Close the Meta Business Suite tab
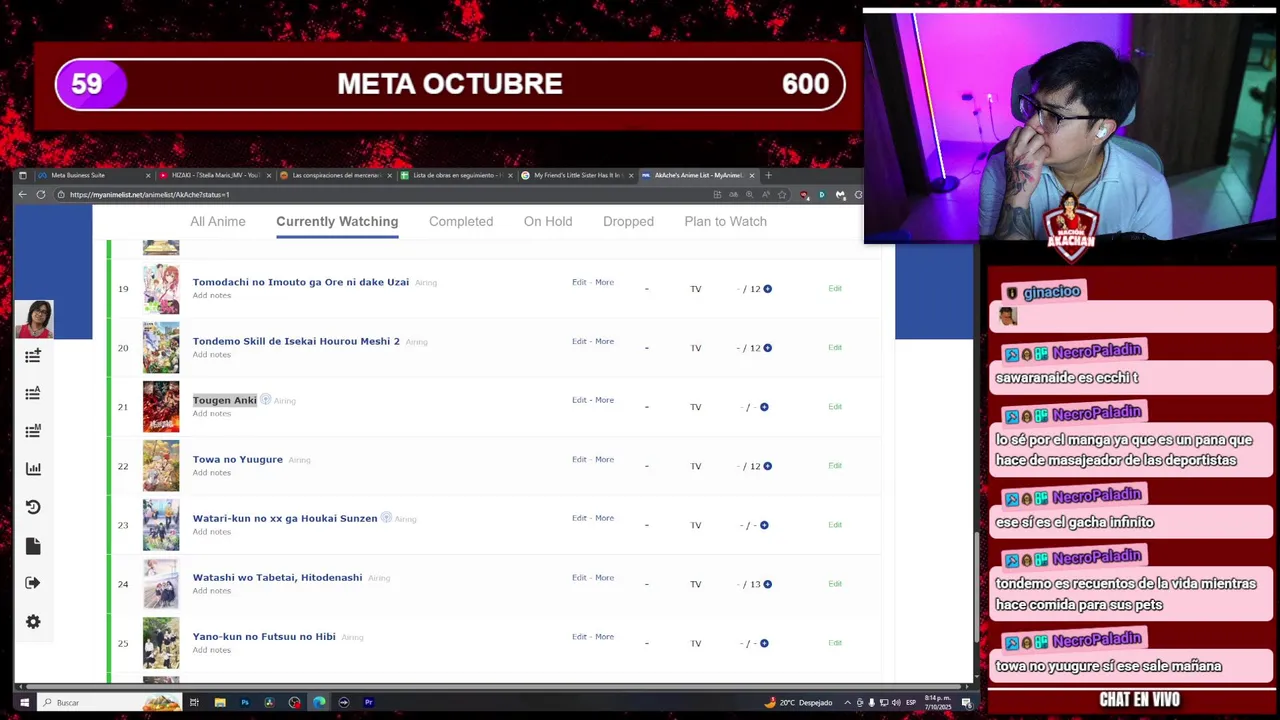 point(148,175)
